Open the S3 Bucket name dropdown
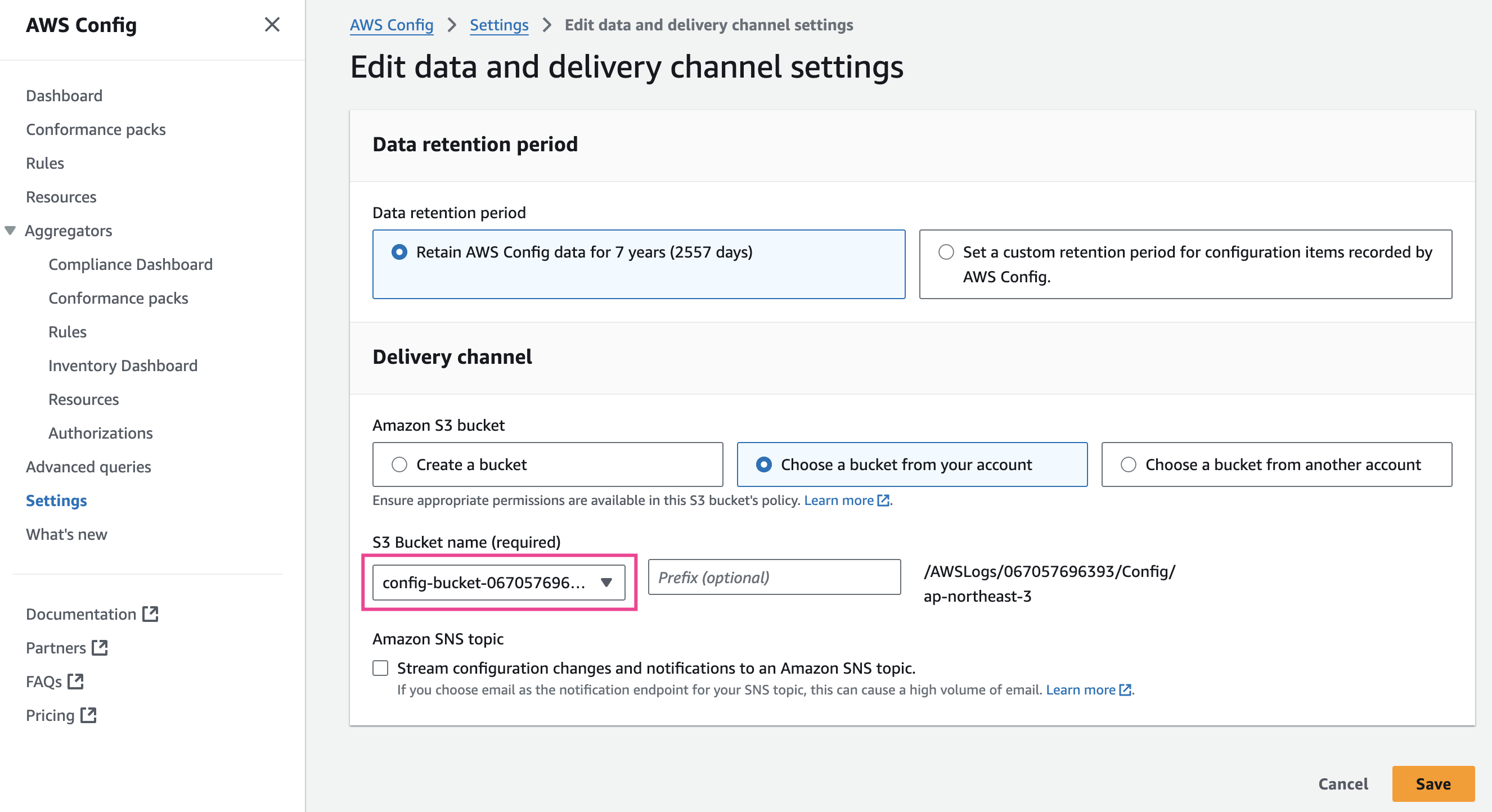The image size is (1492, 812). [498, 582]
